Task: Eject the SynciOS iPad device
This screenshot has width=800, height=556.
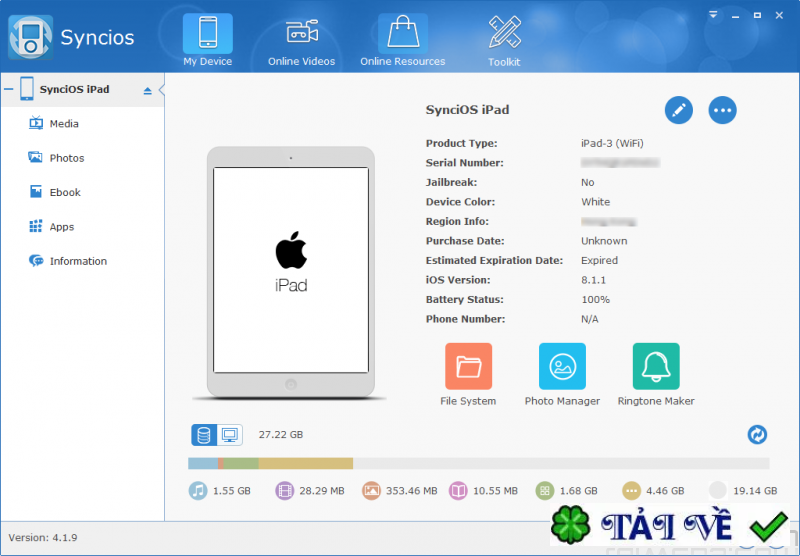Action: (147, 91)
